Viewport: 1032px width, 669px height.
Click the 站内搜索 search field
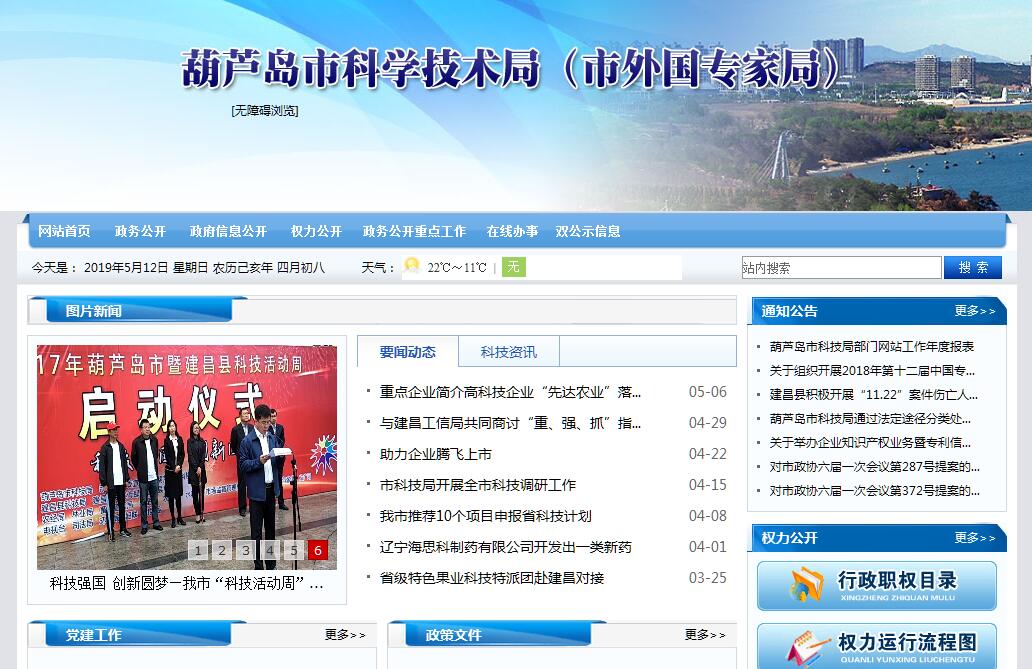click(841, 267)
